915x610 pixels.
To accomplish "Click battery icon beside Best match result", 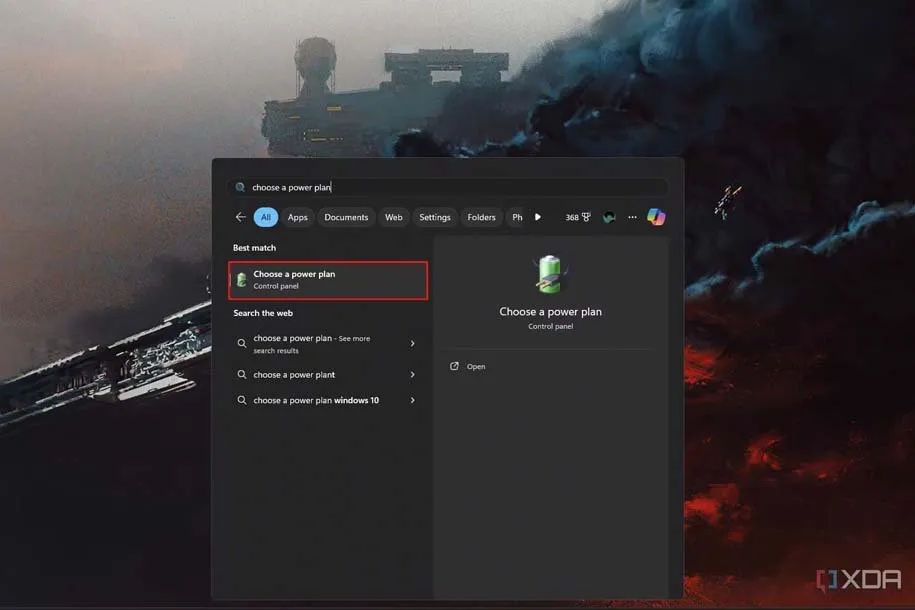I will click(241, 280).
